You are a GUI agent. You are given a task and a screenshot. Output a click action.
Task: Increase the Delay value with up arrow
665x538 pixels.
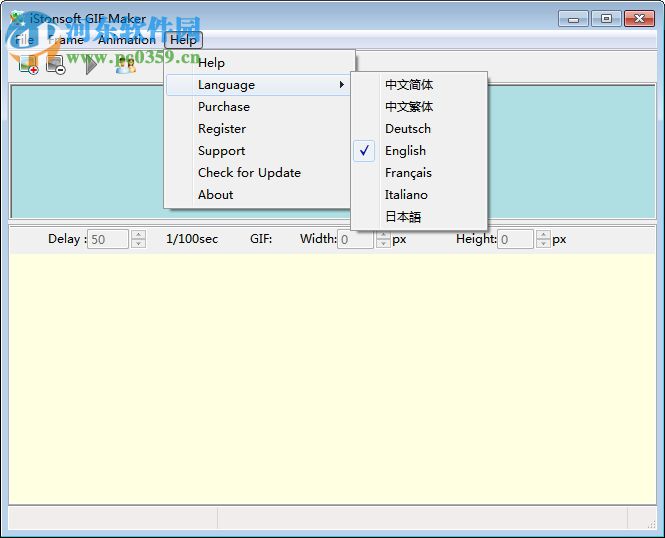coord(139,234)
